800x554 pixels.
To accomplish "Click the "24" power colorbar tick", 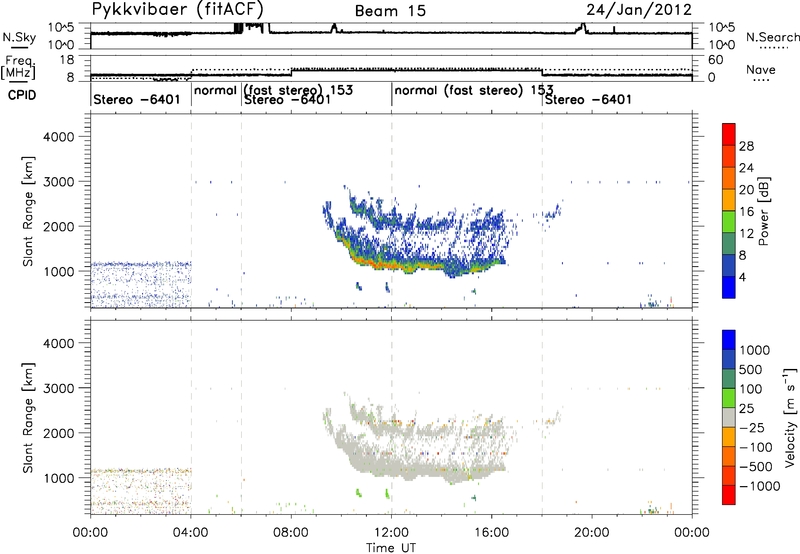I will [x=746, y=168].
